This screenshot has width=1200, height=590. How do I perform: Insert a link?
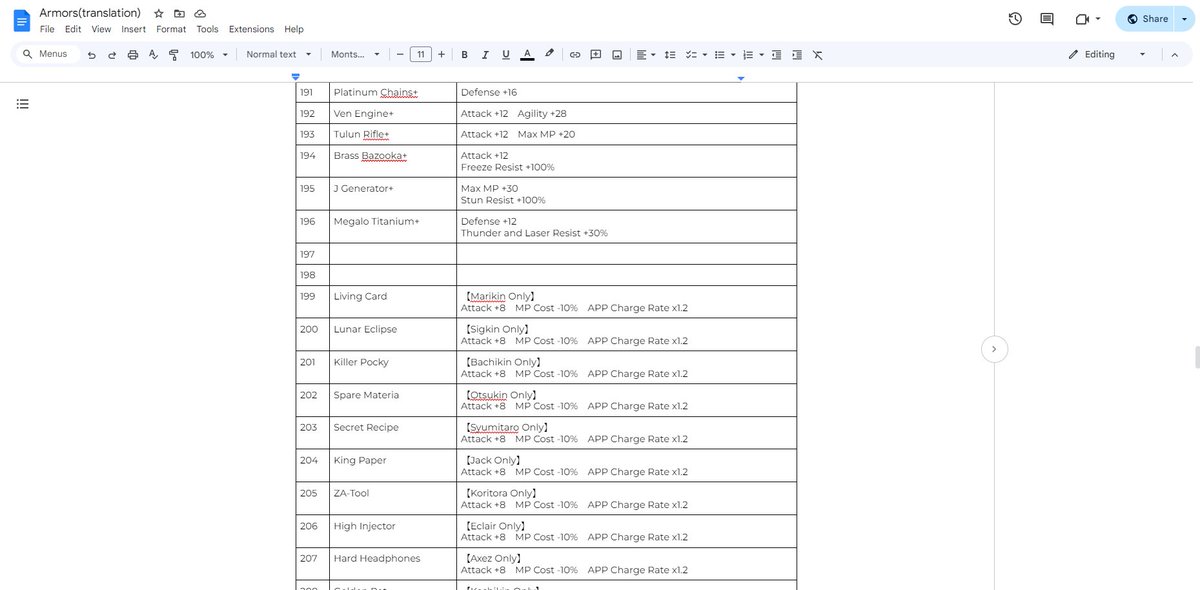[x=575, y=55]
